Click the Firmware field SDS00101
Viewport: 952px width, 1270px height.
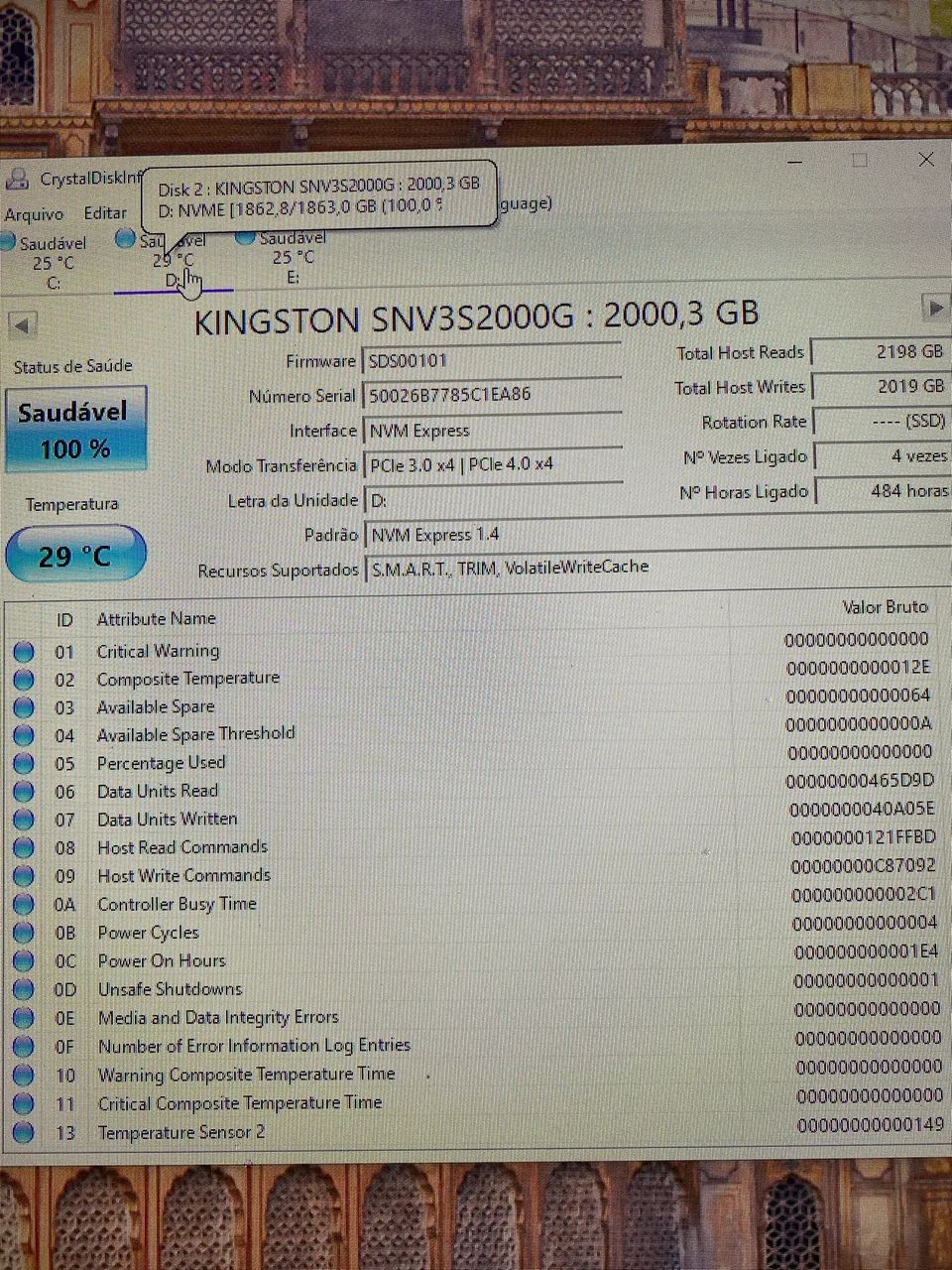[492, 360]
